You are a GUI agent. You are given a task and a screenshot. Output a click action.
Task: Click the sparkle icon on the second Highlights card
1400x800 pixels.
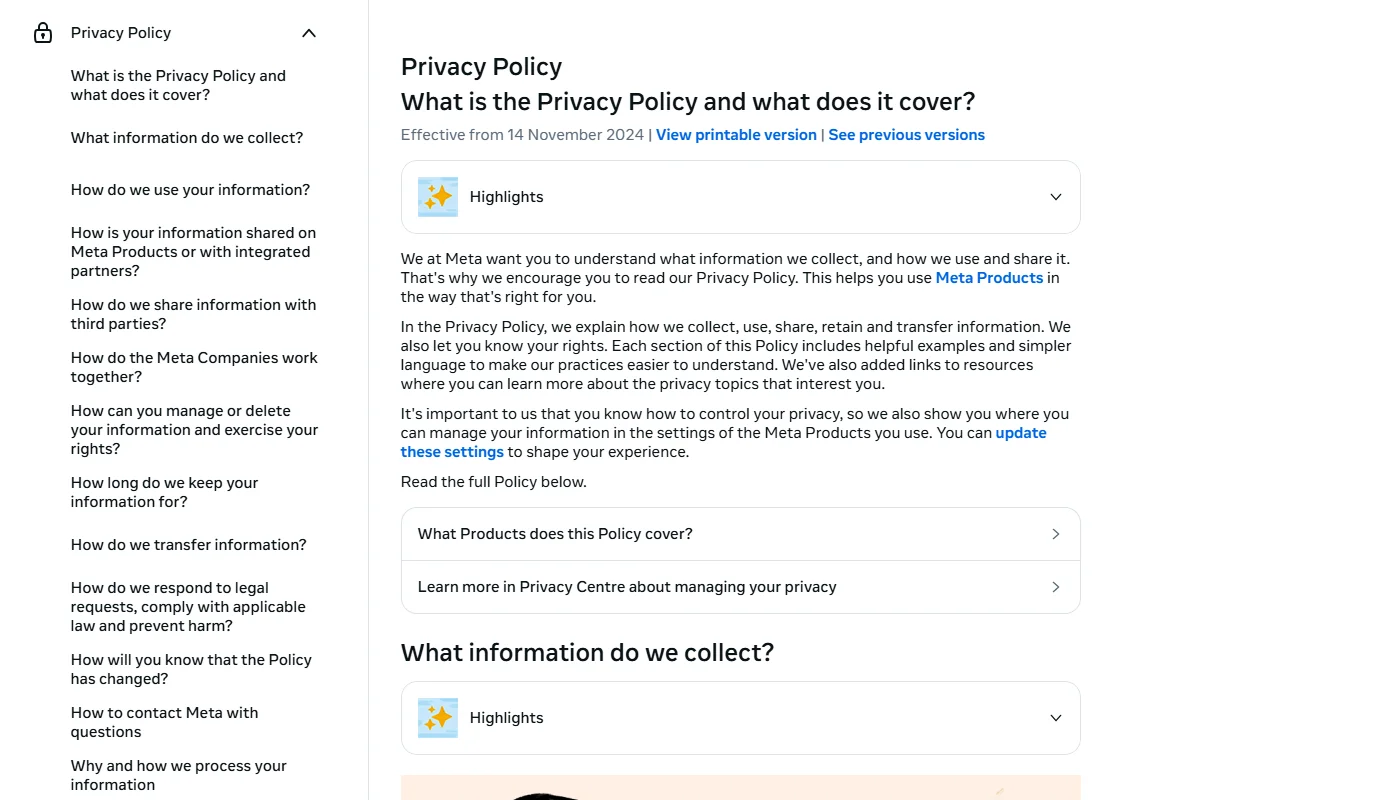(437, 717)
